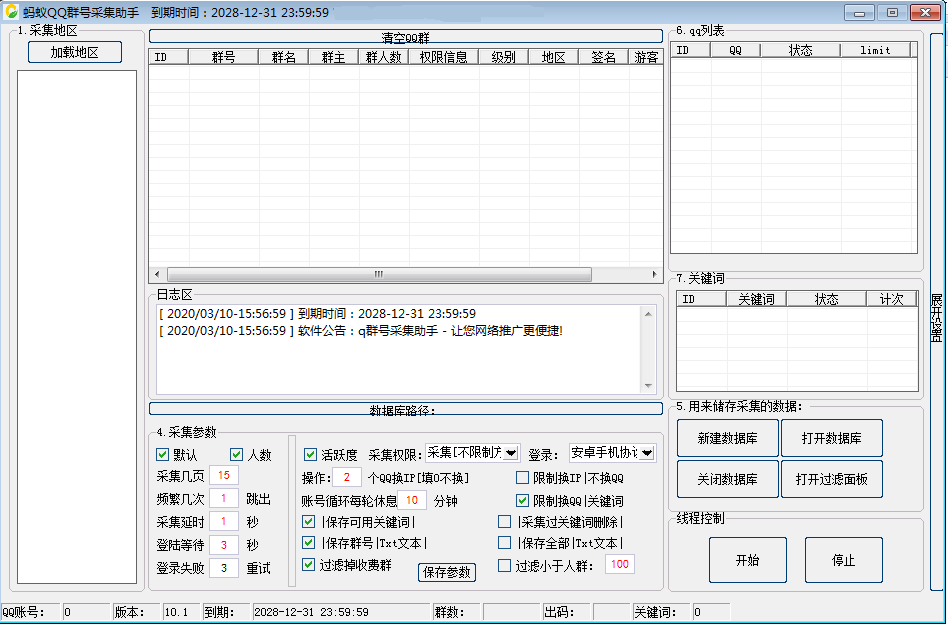Click the 群人数 column header
Screen dimensions: 948x624
click(x=383, y=57)
